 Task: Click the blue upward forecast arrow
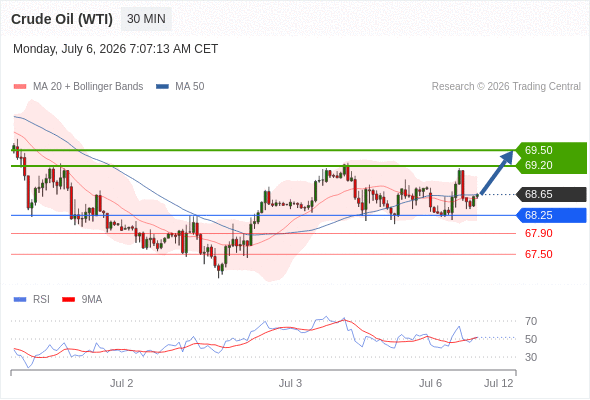(497, 172)
